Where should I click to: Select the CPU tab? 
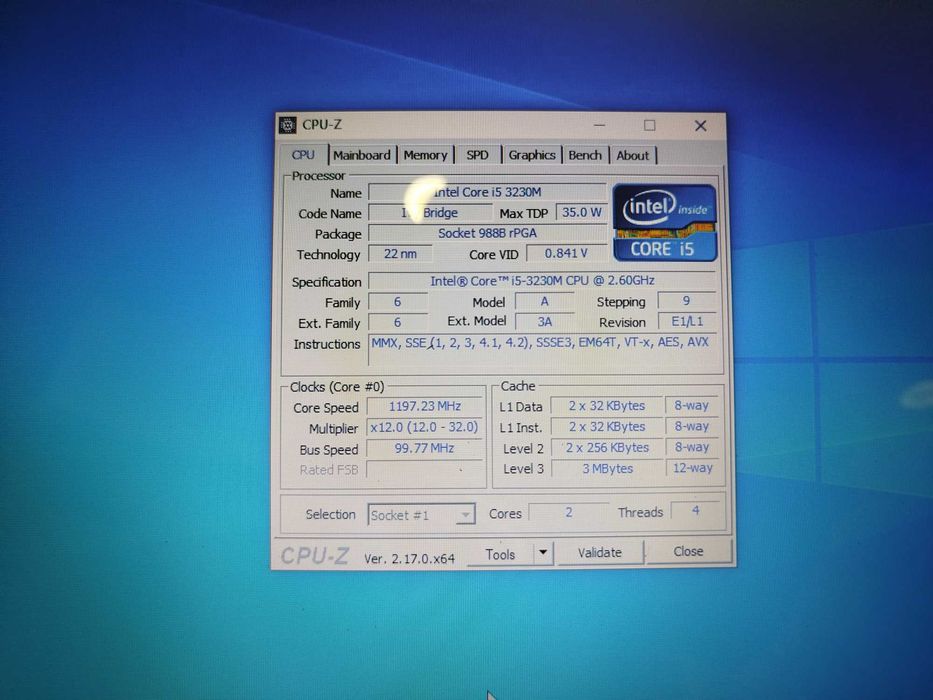click(x=303, y=155)
